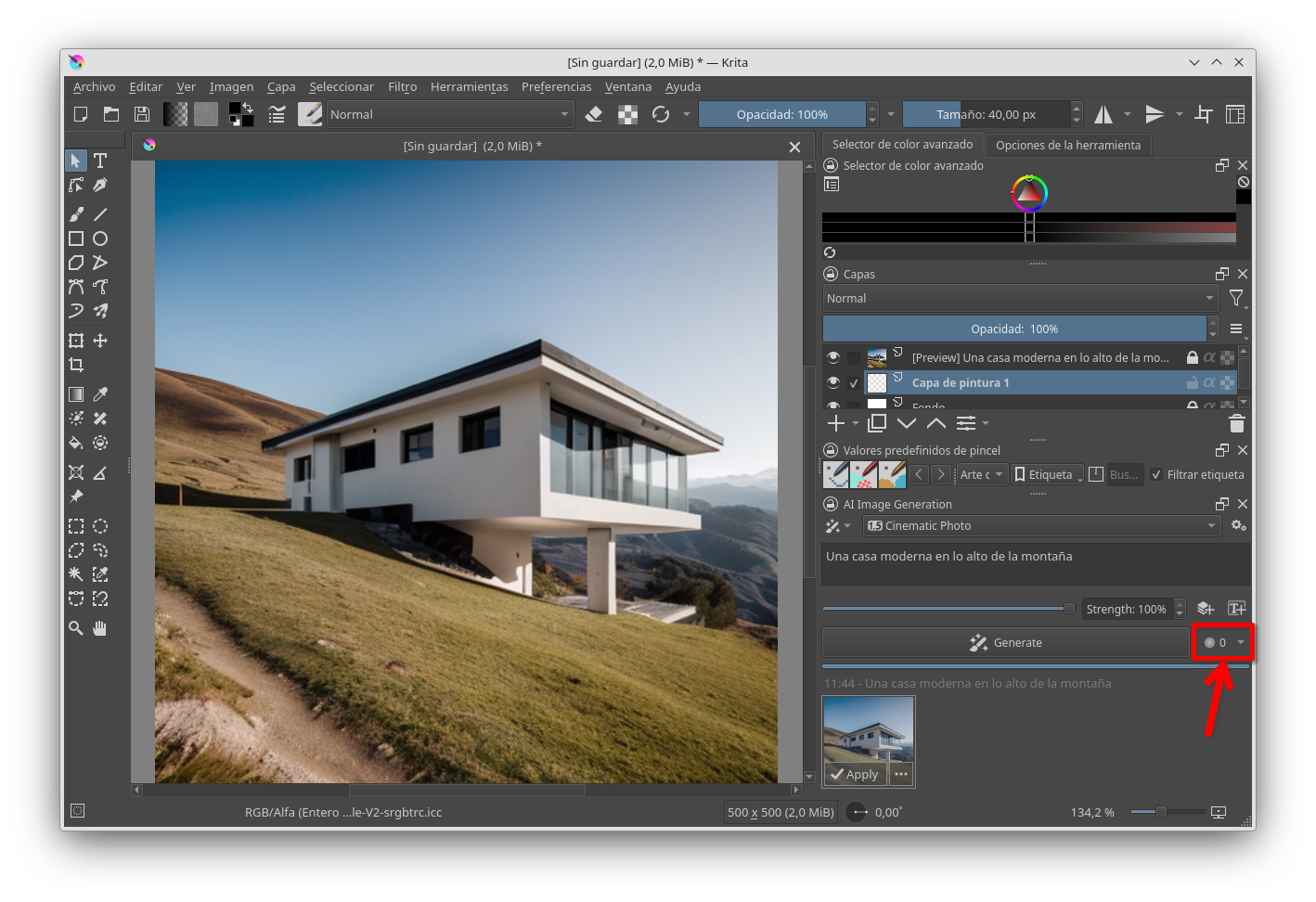Open the generation queue dropdown showing 0
Image resolution: width=1316 pixels, height=902 pixels.
click(x=1223, y=642)
